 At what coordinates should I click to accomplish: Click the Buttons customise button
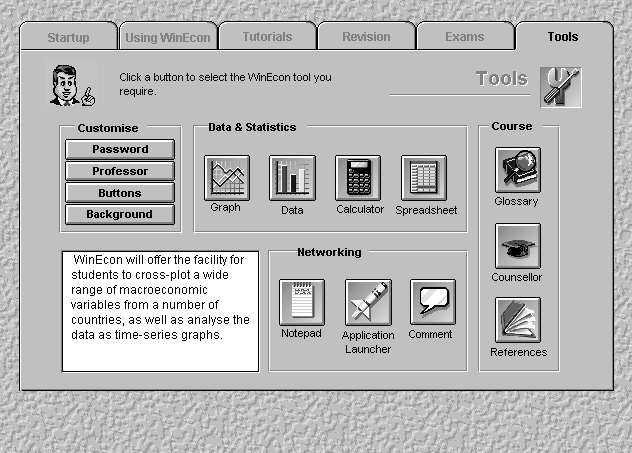tap(120, 193)
